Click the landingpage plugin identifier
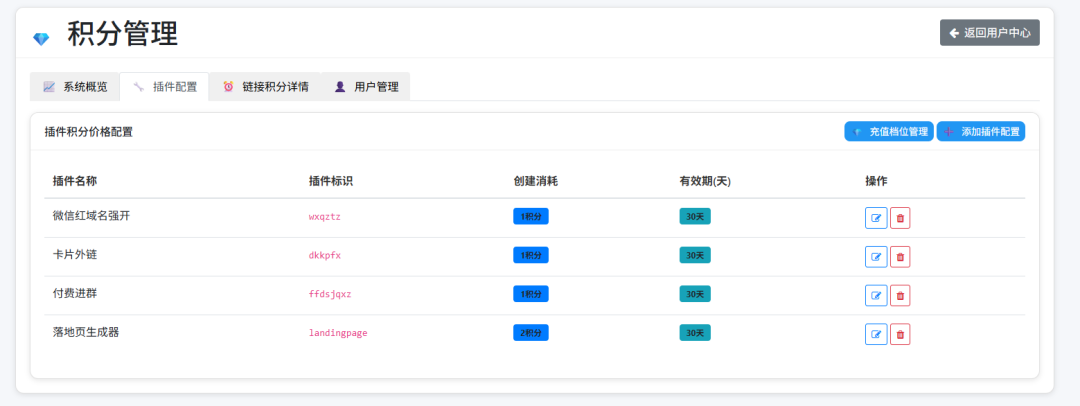Image resolution: width=1080 pixels, height=406 pixels. click(x=338, y=333)
